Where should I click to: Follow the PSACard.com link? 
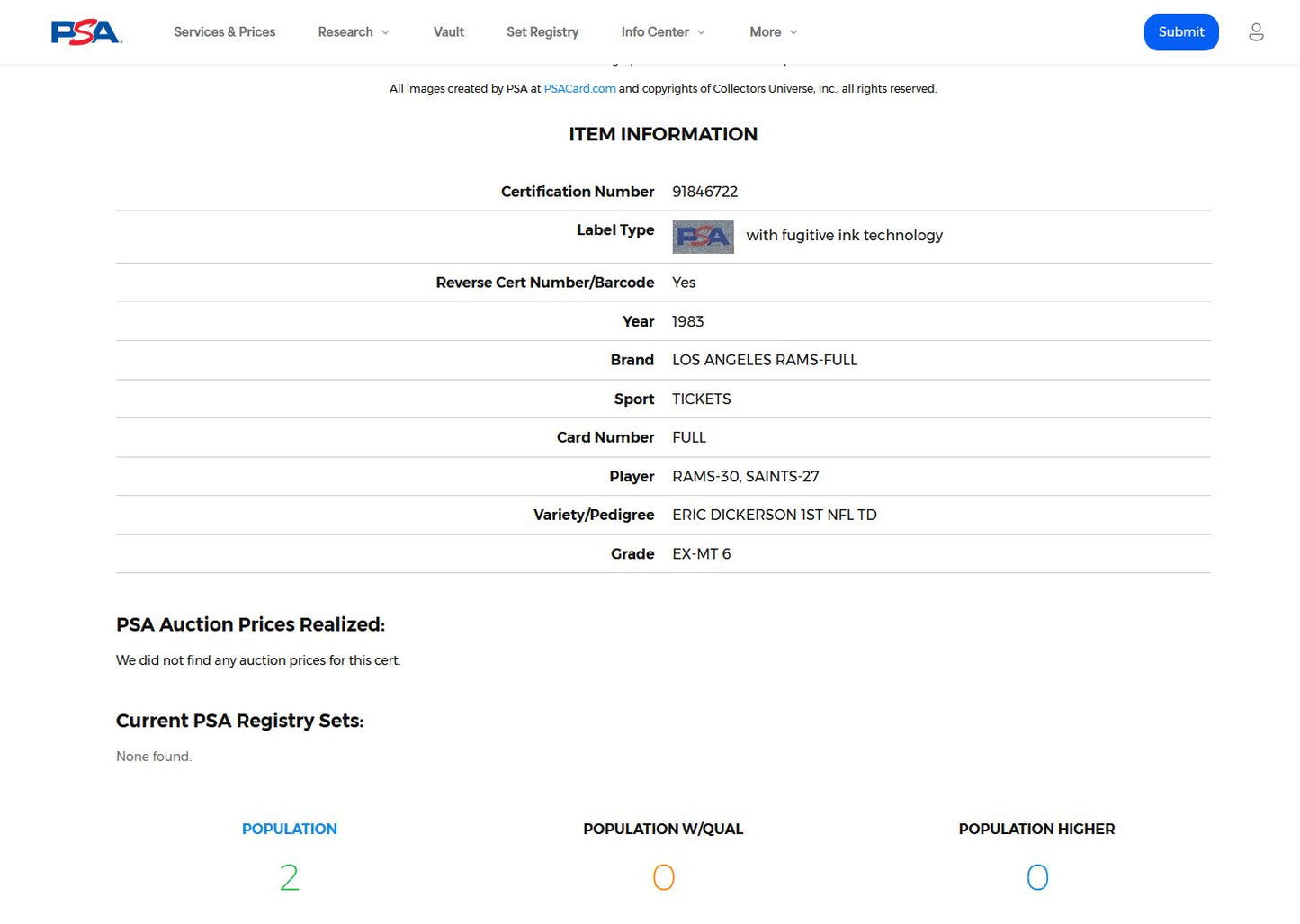579,89
